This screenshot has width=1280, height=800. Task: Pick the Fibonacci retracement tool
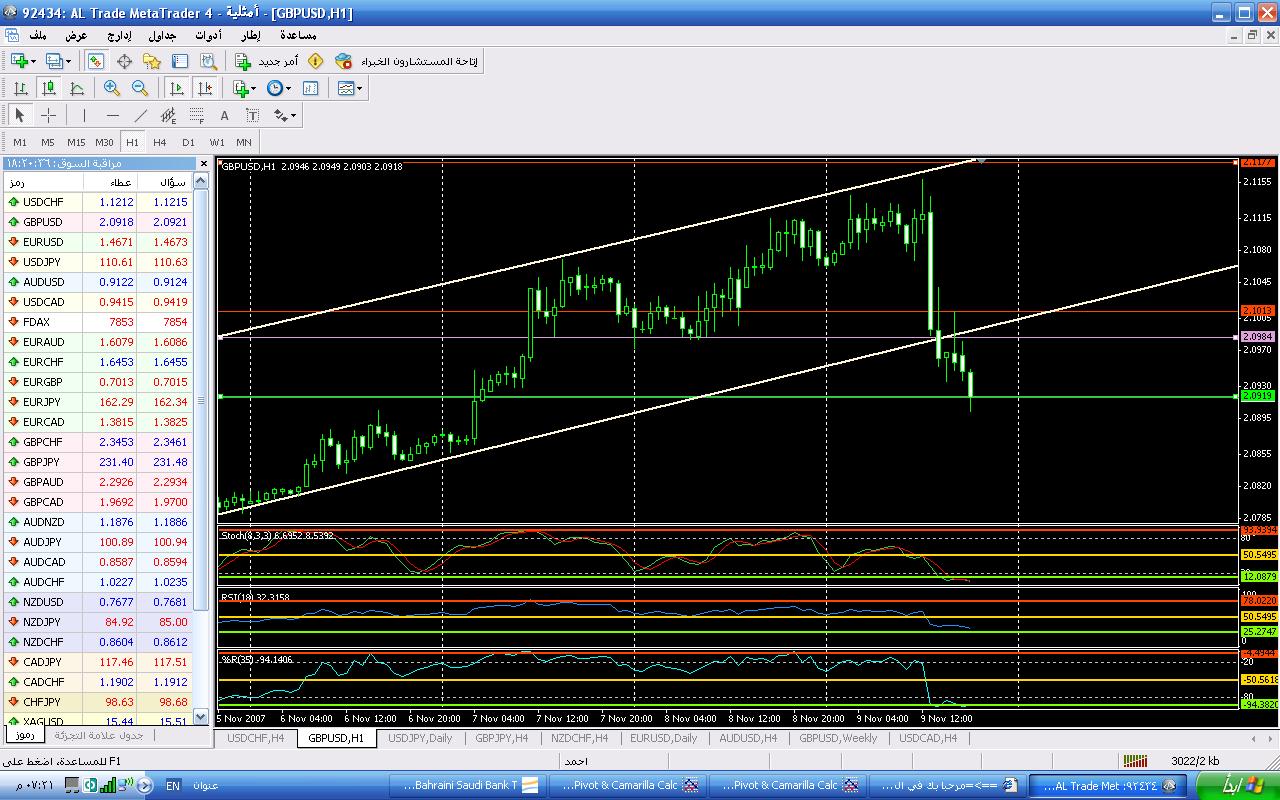197,115
